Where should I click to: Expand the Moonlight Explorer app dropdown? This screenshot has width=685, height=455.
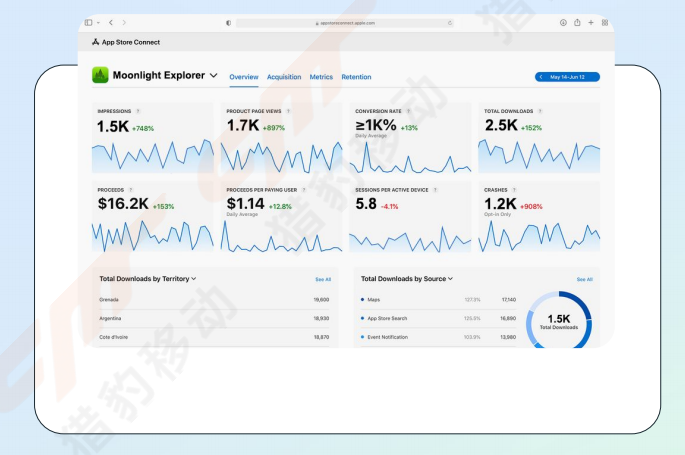pos(214,75)
